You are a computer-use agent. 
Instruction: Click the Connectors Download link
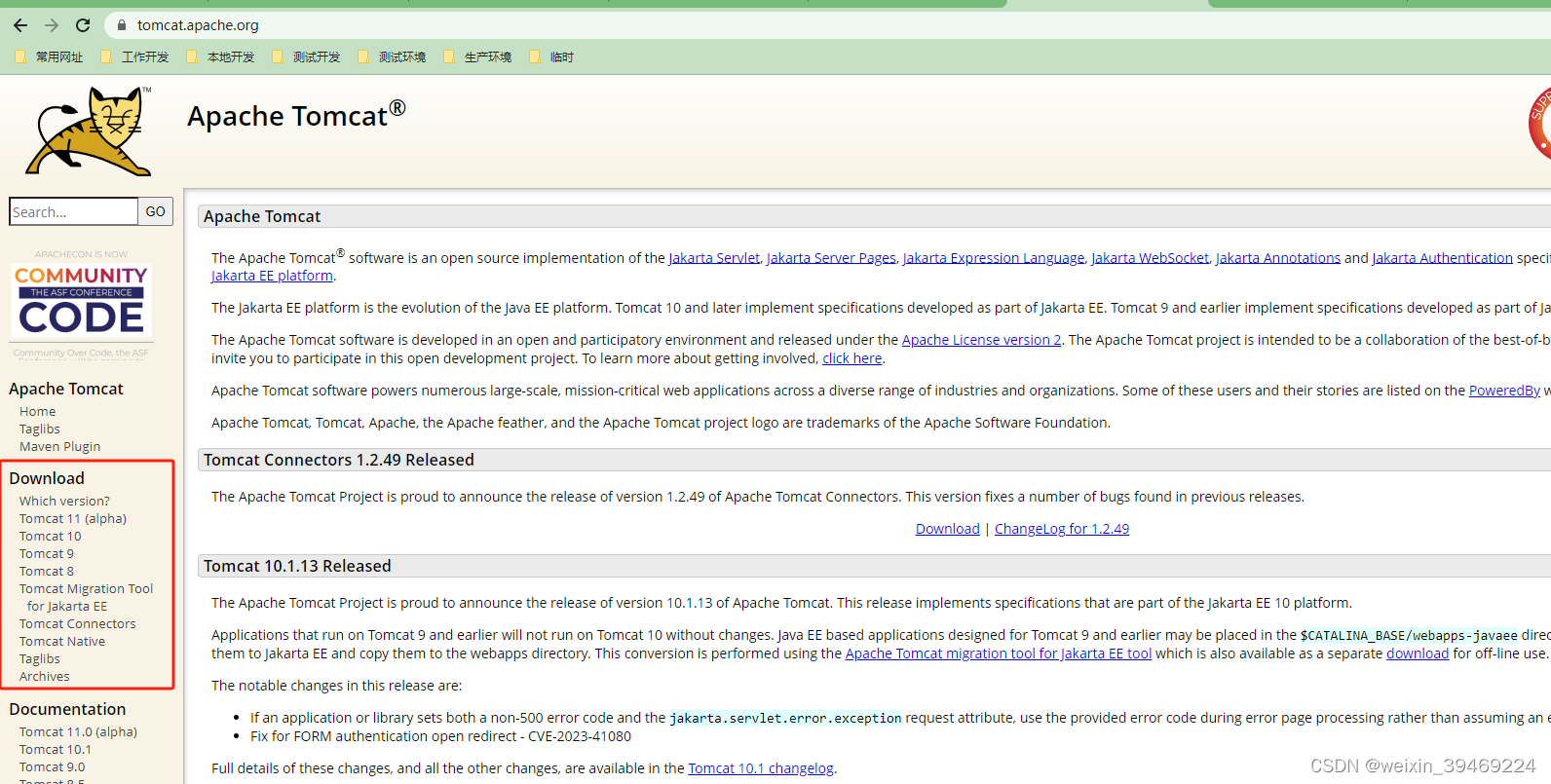point(948,529)
